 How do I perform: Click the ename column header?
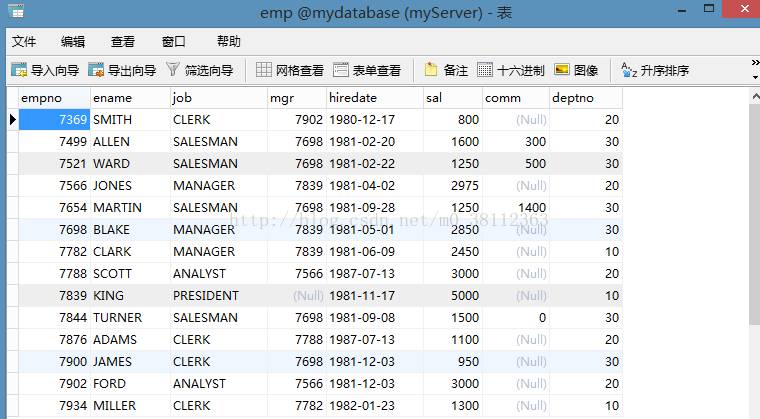point(130,98)
